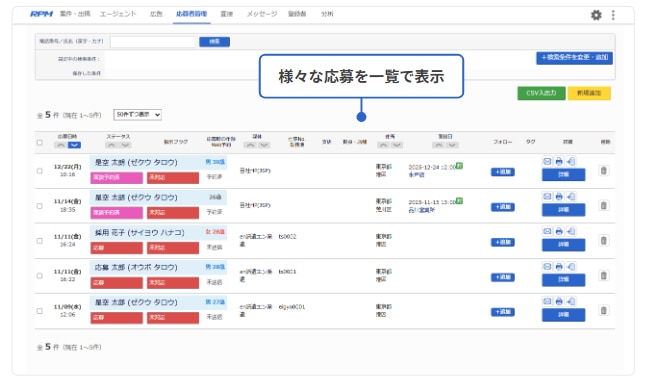
Task: Click mail icon in the 11/14 row
Action: (x=547, y=196)
